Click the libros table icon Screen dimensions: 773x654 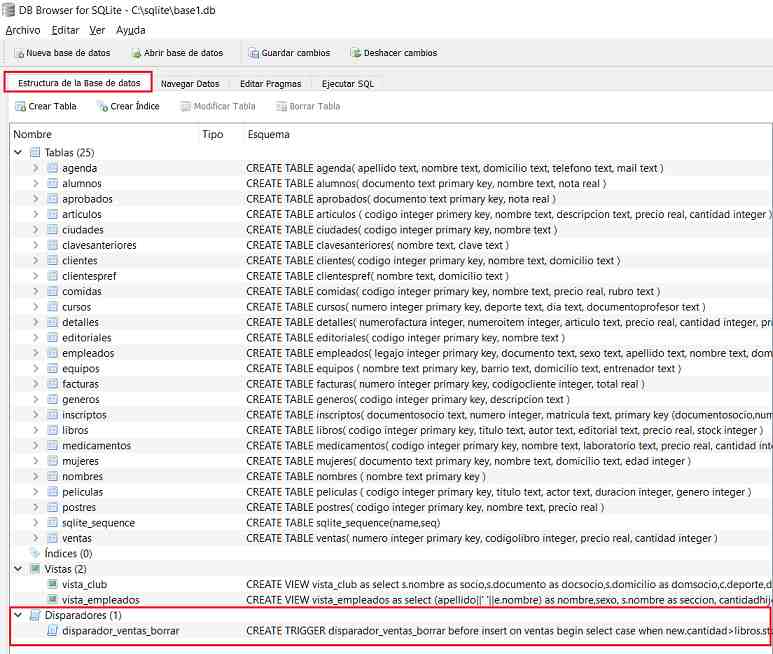[53, 430]
